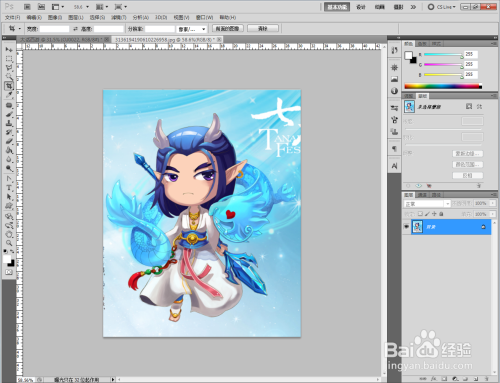Image resolution: width=500 pixels, height=383 pixels.
Task: Select the Zoom magnifier tool
Action: 9,243
